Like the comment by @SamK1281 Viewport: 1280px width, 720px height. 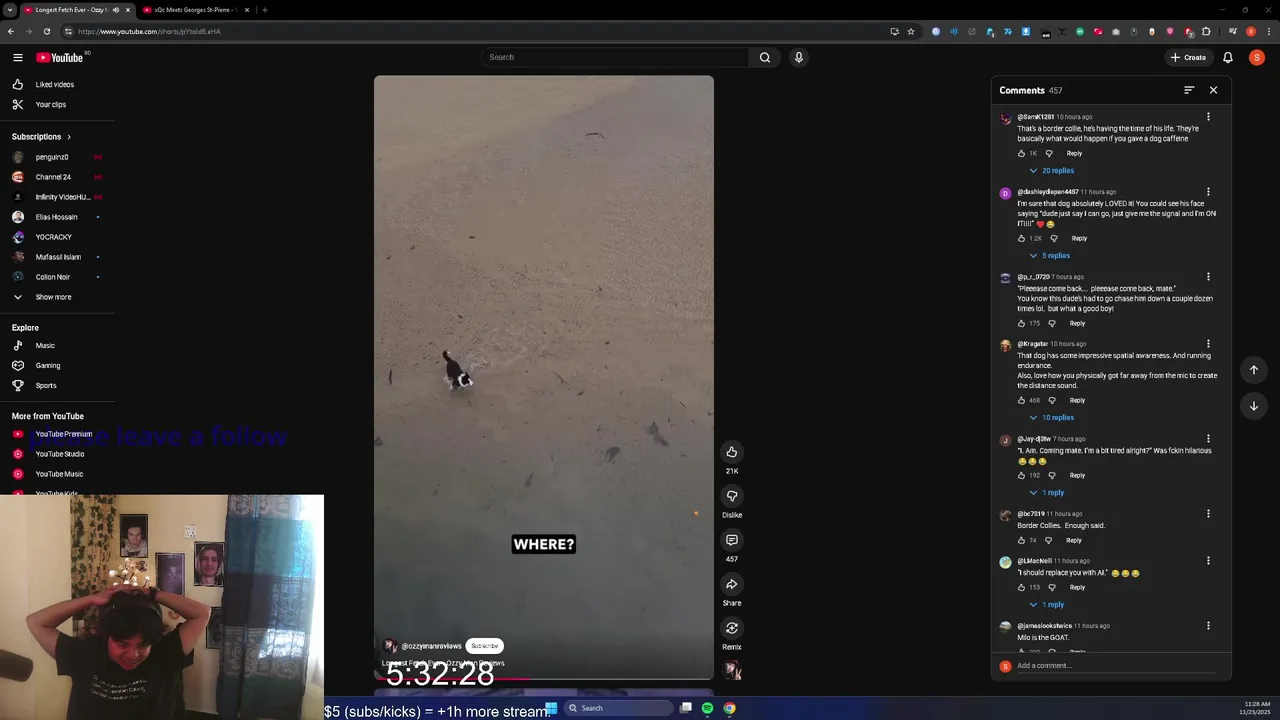coord(1021,153)
